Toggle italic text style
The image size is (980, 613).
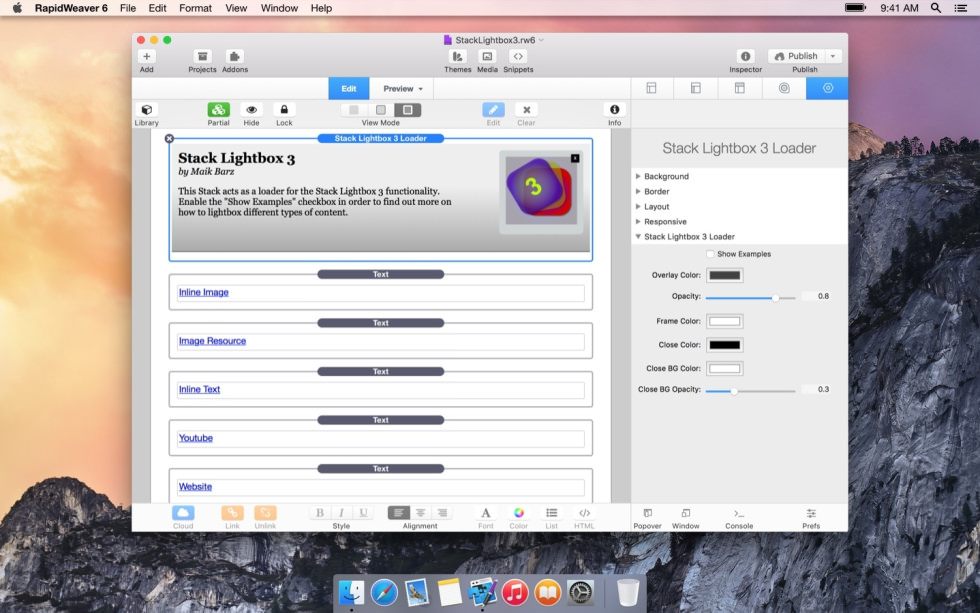coord(341,513)
